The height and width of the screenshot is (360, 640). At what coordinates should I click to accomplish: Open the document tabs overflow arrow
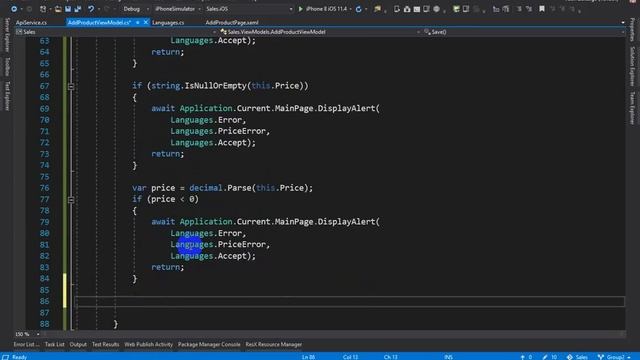[x=623, y=22]
